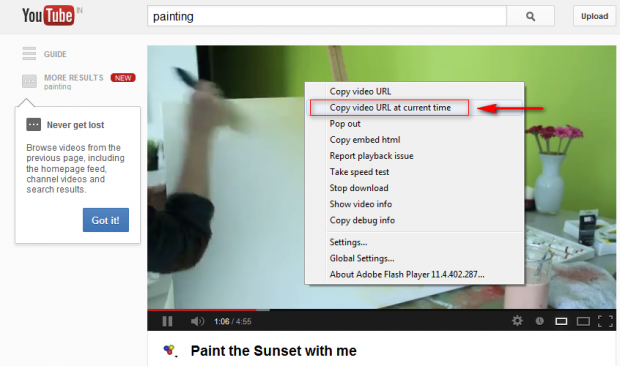This screenshot has height=366, width=620.
Task: Pause the video with the pause button
Action: (167, 321)
